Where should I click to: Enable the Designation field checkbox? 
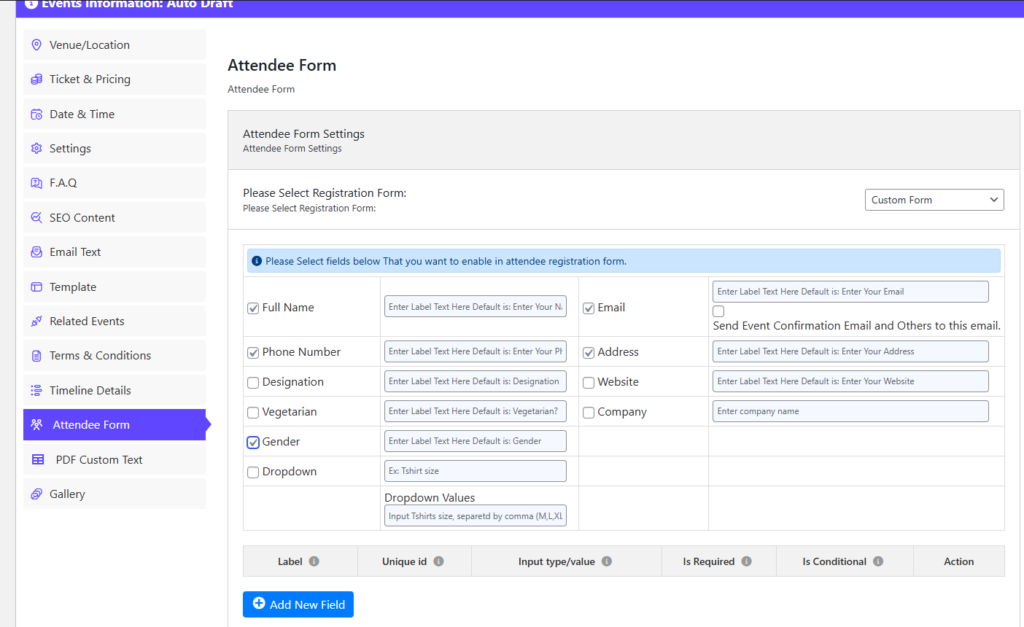point(253,381)
